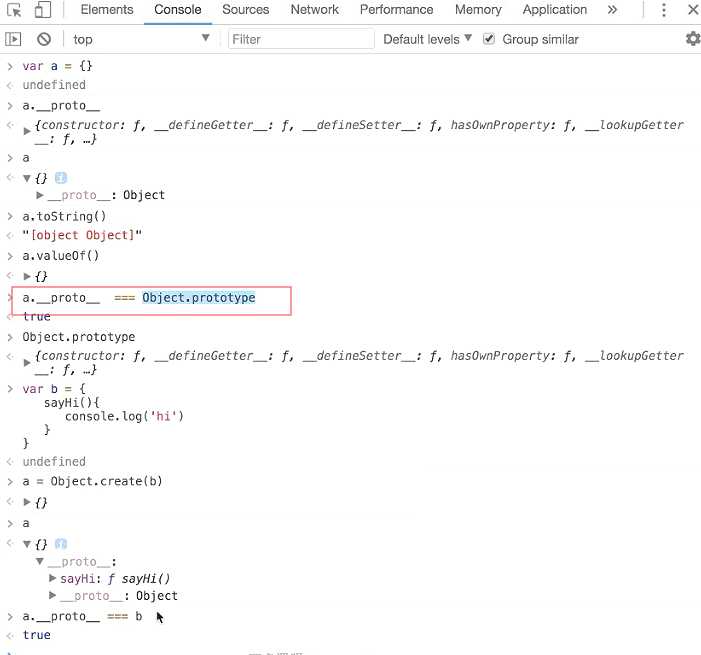This screenshot has width=701, height=655.
Task: Expand the sayHi function entry
Action: [x=52, y=578]
